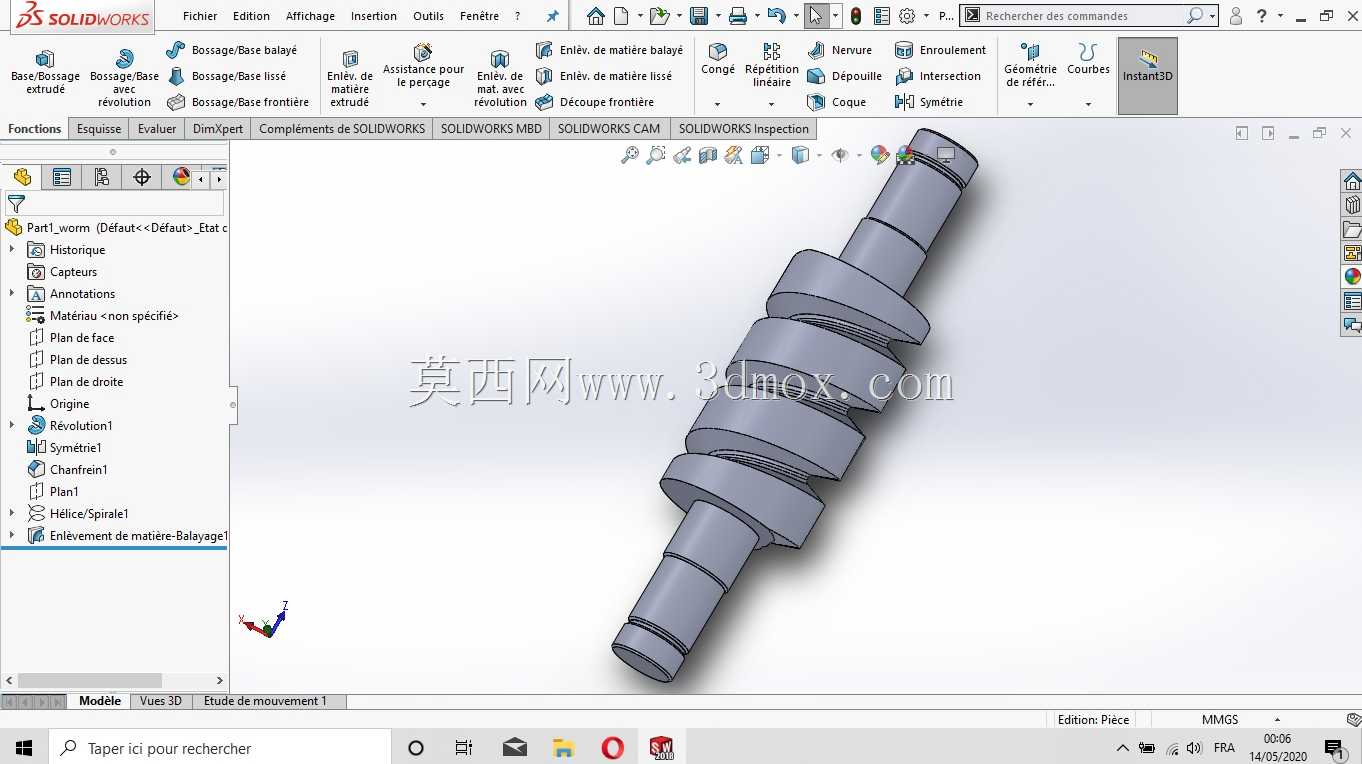Open the Courbes curves tool

(x=1088, y=59)
